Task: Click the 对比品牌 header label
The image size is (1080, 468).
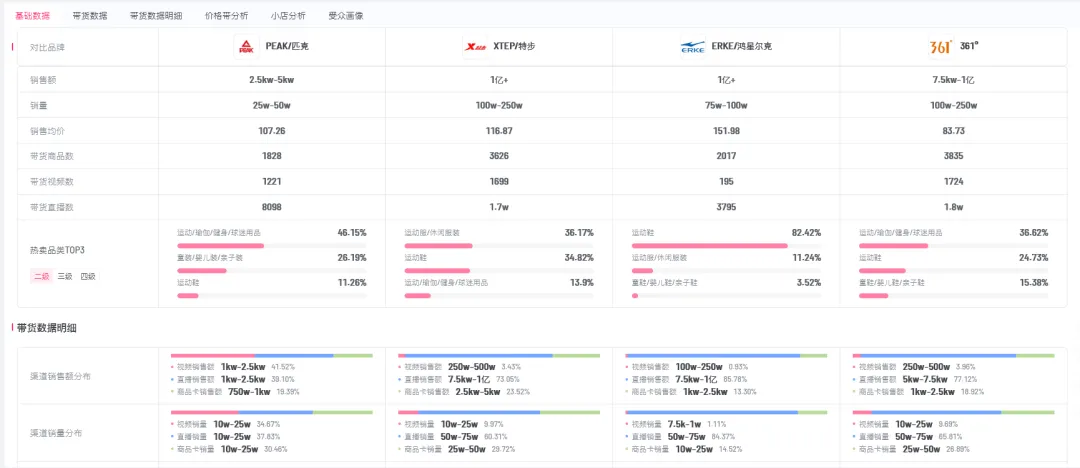Action: tap(48, 48)
